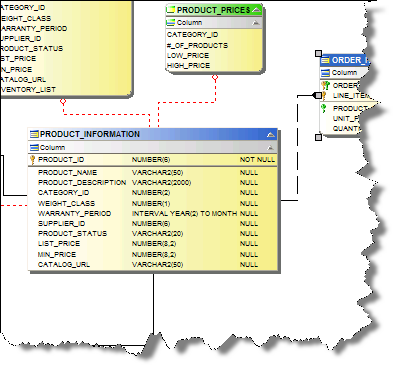The height and width of the screenshot is (365, 393).
Task: Click the Column icon in PRODUCT_PRICES view
Action: pos(171,23)
